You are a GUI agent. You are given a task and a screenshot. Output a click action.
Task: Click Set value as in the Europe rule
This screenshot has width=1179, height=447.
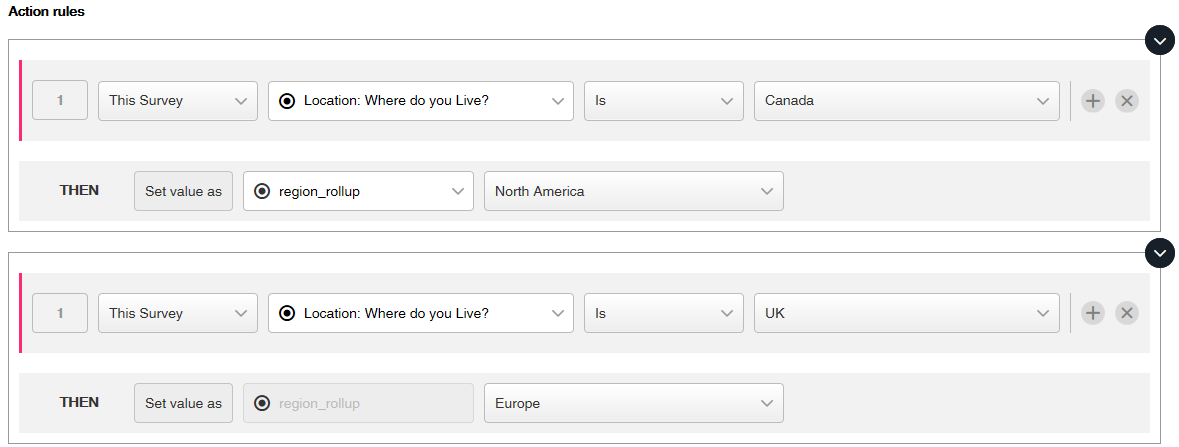pos(183,403)
